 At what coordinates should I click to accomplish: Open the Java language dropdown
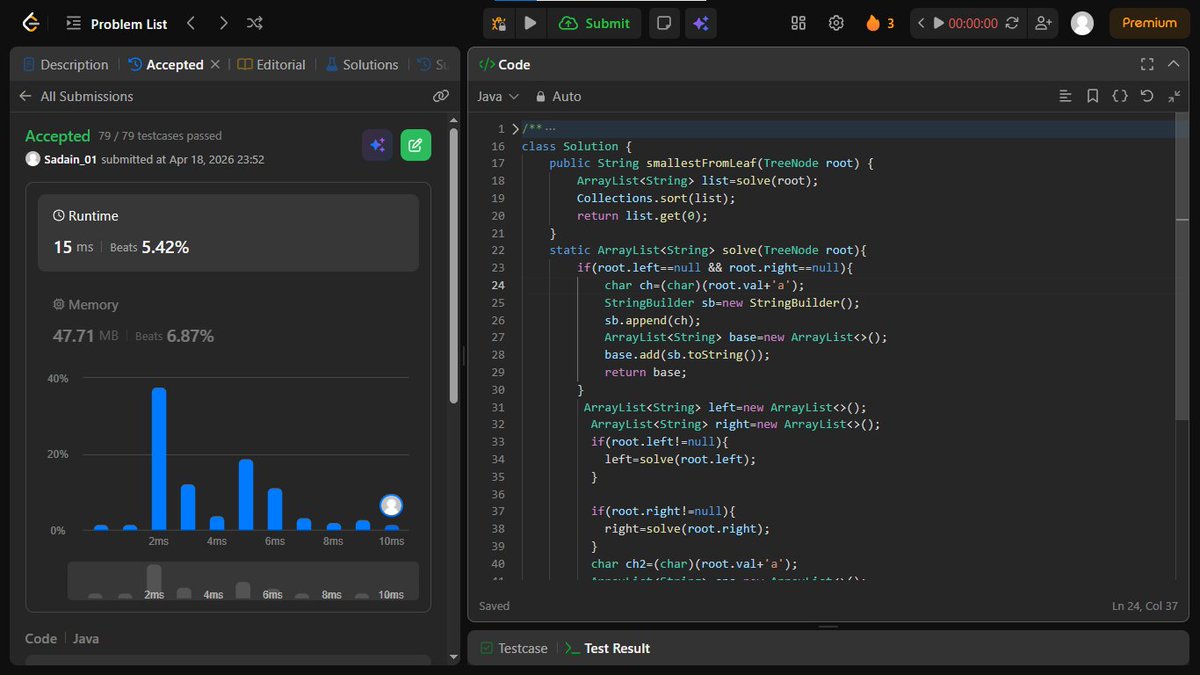pyautogui.click(x=498, y=96)
